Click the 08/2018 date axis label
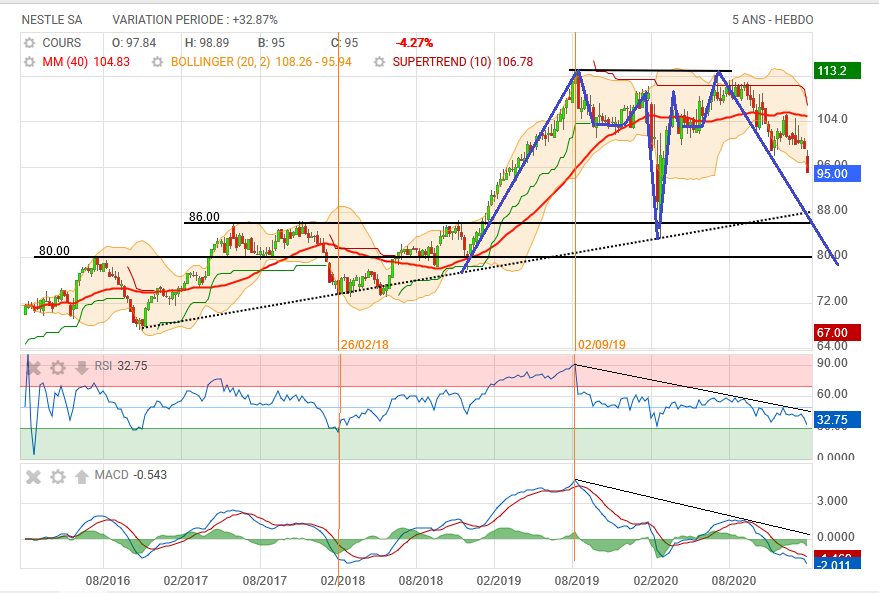 pyautogui.click(x=421, y=580)
